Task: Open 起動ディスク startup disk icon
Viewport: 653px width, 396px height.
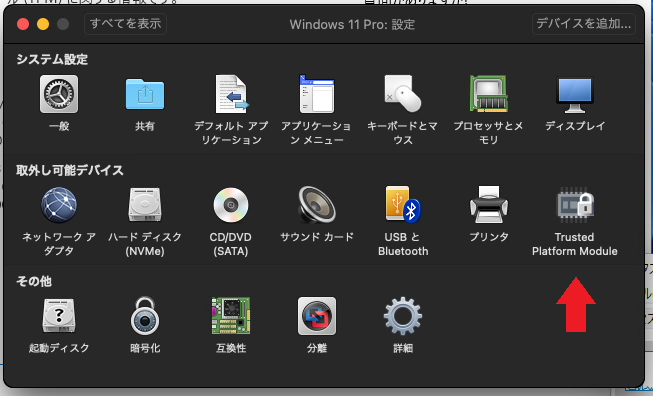Action: pyautogui.click(x=59, y=316)
